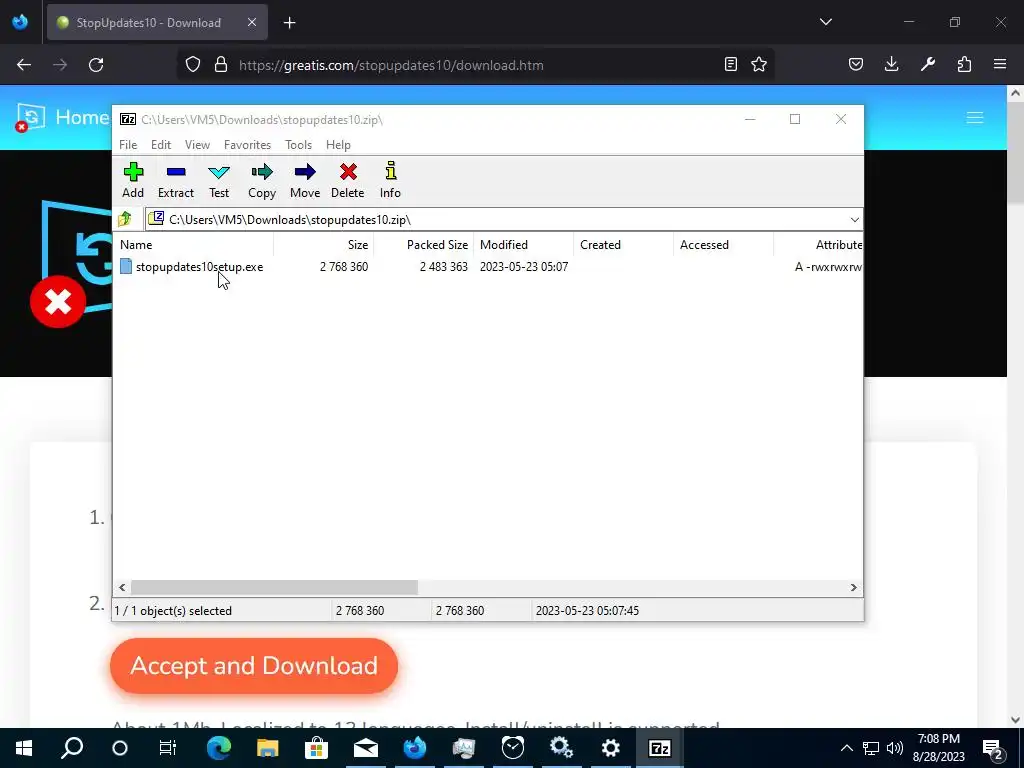Viewport: 1024px width, 768px height.
Task: Open Firefox tracking protection shield
Action: click(x=193, y=65)
